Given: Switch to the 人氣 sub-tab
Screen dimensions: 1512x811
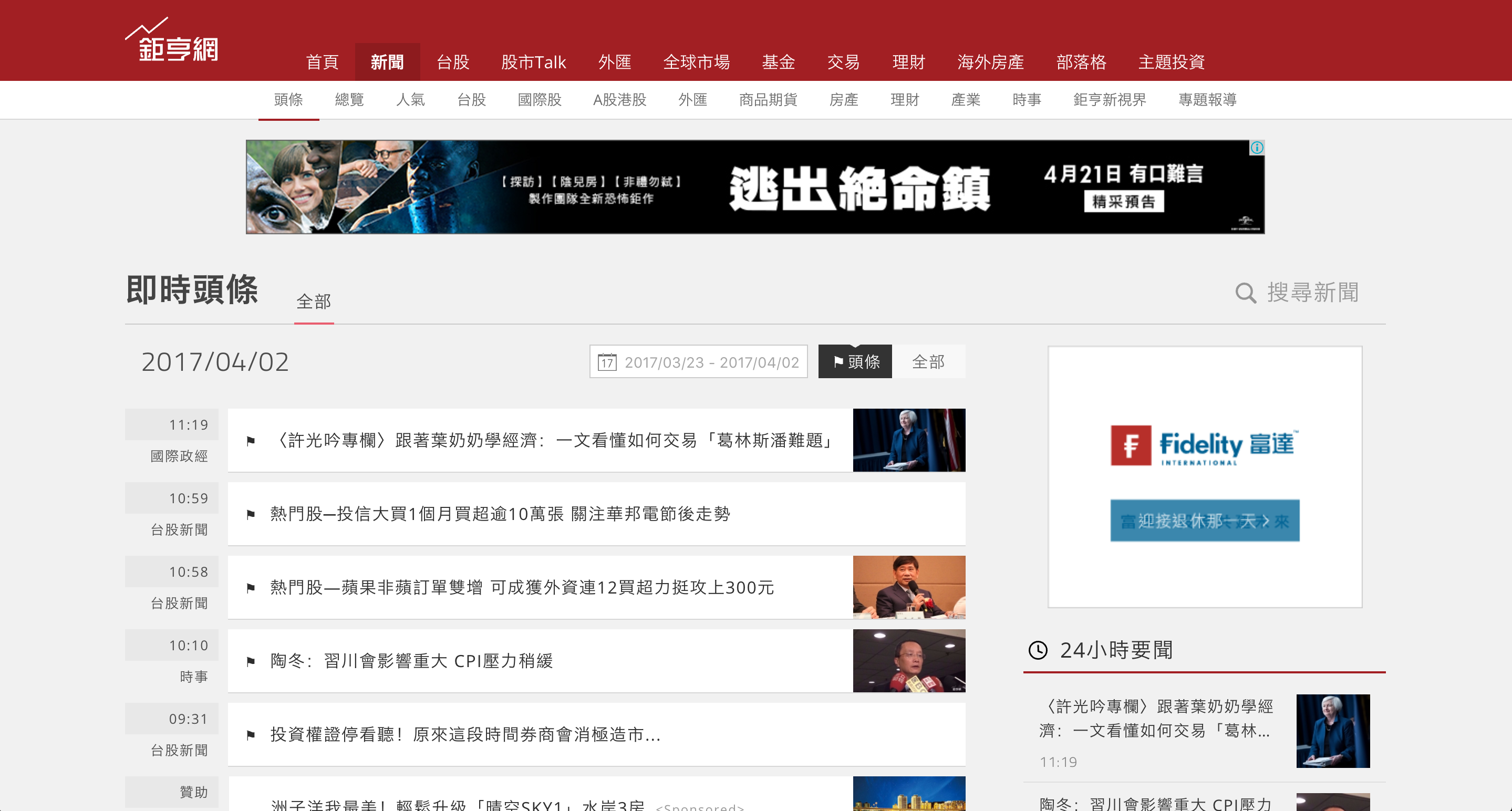Looking at the screenshot, I should [x=410, y=100].
